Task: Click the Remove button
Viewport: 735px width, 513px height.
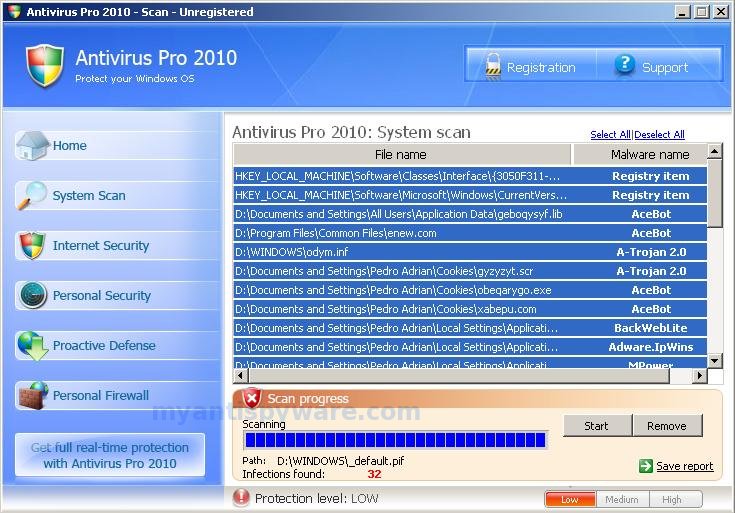Action: [x=668, y=425]
